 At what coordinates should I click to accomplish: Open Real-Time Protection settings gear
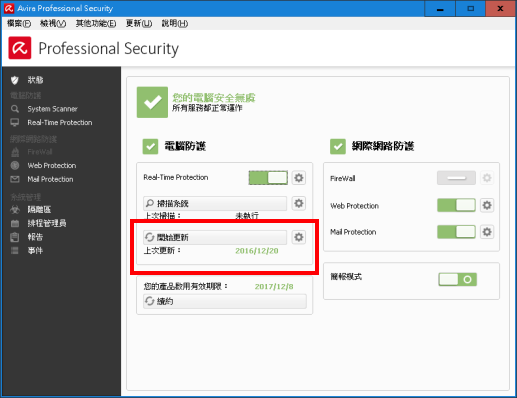click(299, 178)
